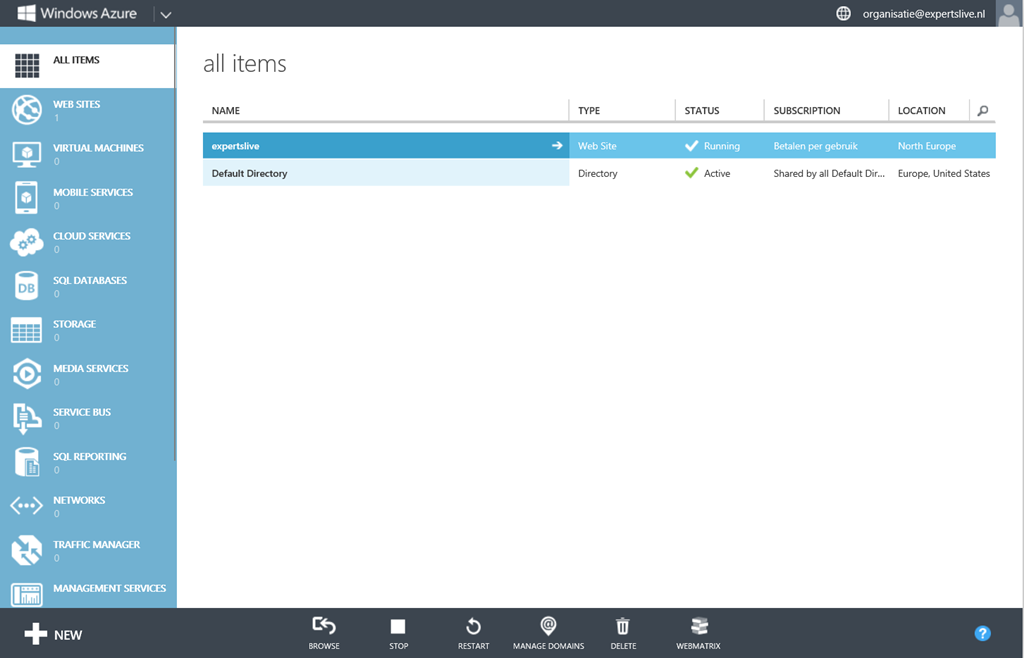
Task: Click the search magnifier in table header
Action: tap(982, 111)
